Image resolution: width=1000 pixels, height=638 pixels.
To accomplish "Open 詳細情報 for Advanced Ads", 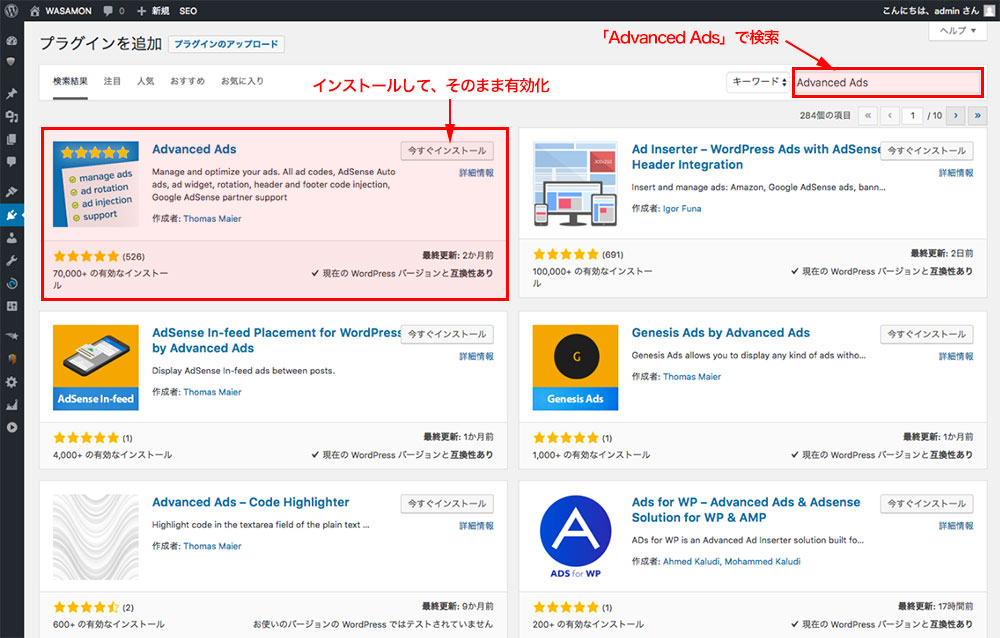I will [476, 173].
